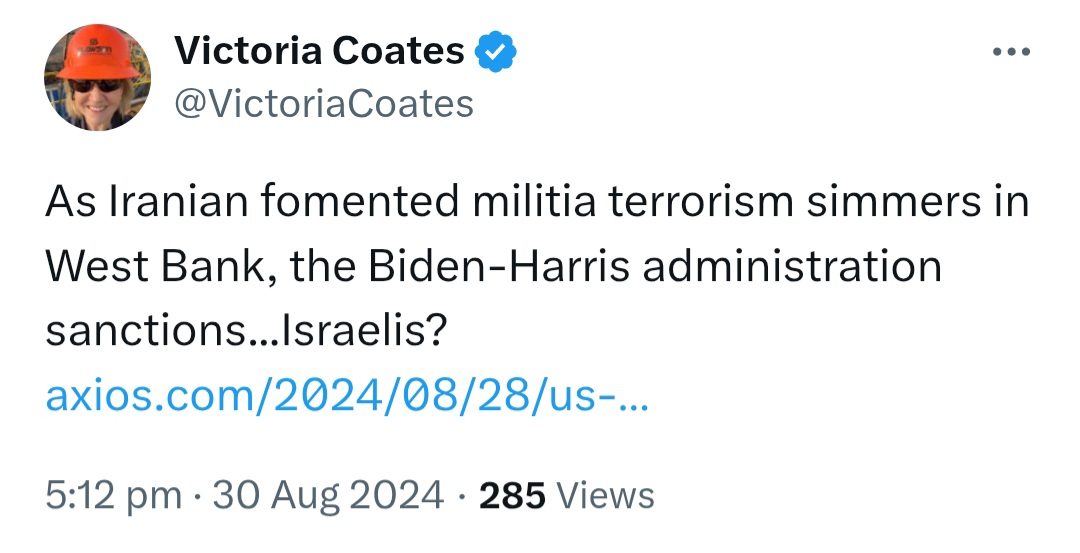Click the 285 view count number
1080x553 pixels.
(512, 495)
